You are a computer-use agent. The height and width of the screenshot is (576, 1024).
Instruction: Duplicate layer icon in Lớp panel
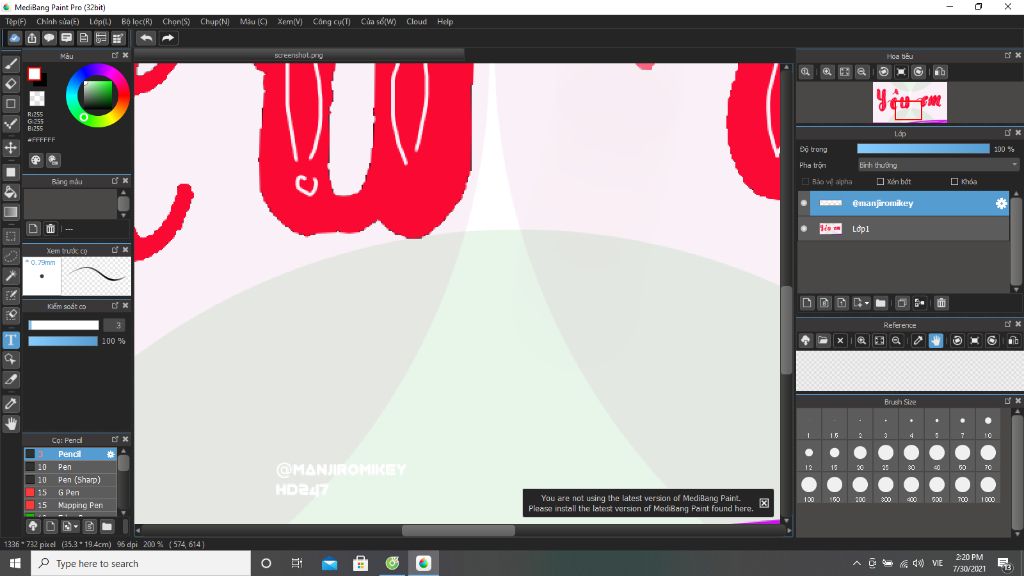click(902, 303)
